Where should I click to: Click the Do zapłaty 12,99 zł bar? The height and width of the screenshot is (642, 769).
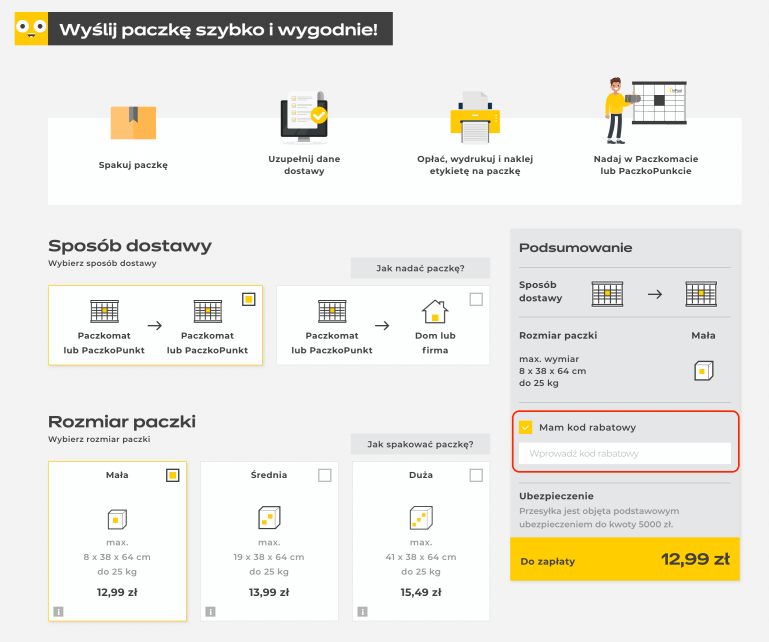pos(625,559)
